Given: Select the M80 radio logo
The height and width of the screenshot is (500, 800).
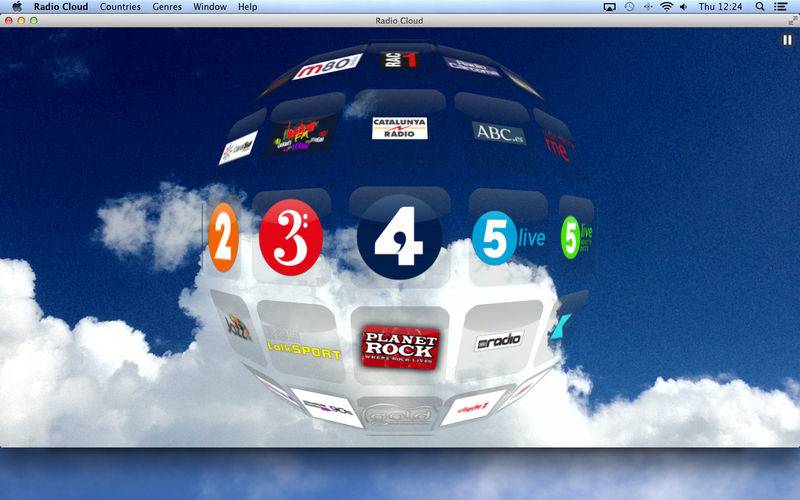Looking at the screenshot, I should (x=327, y=66).
